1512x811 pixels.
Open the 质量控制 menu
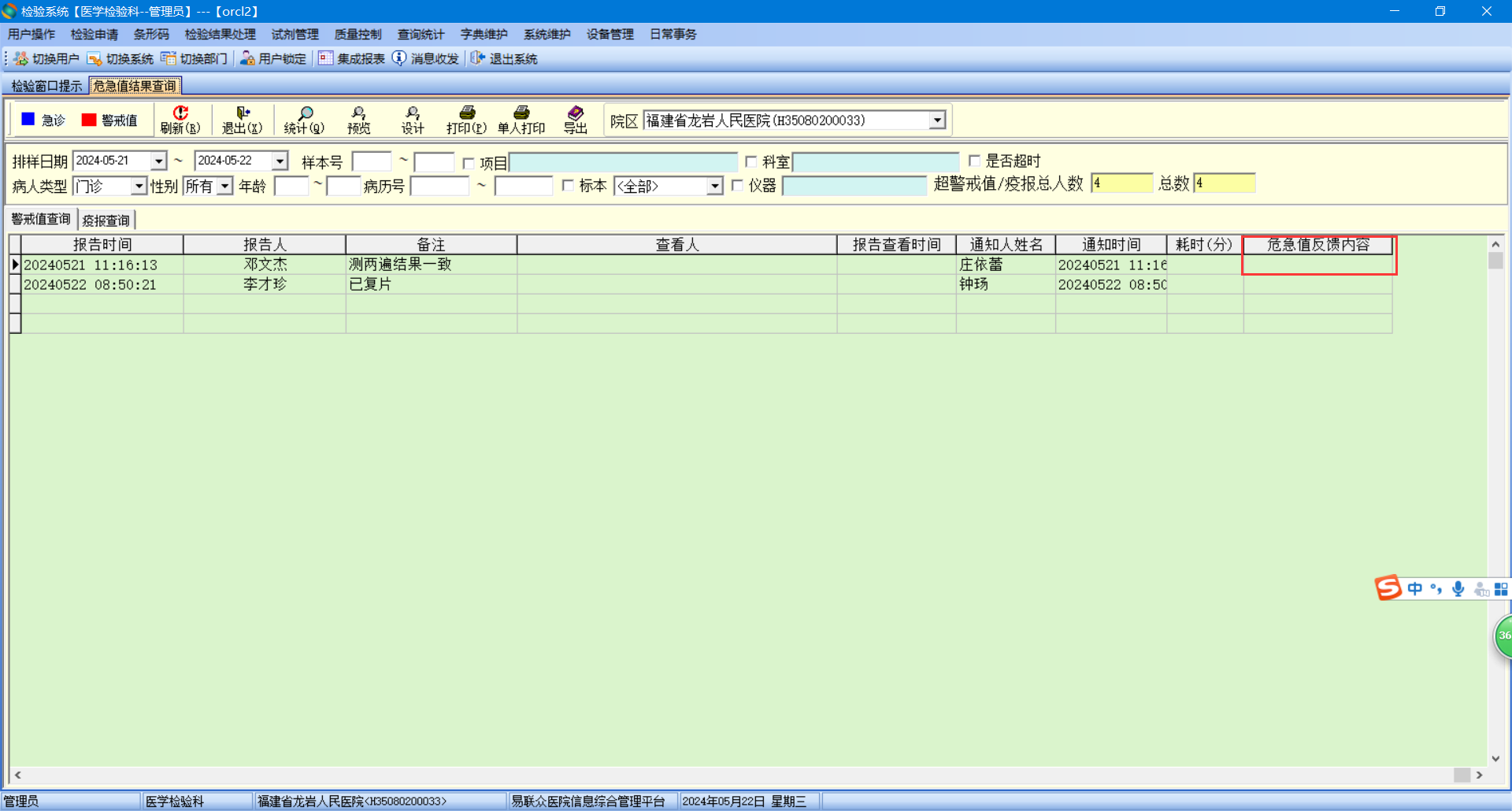pos(358,35)
